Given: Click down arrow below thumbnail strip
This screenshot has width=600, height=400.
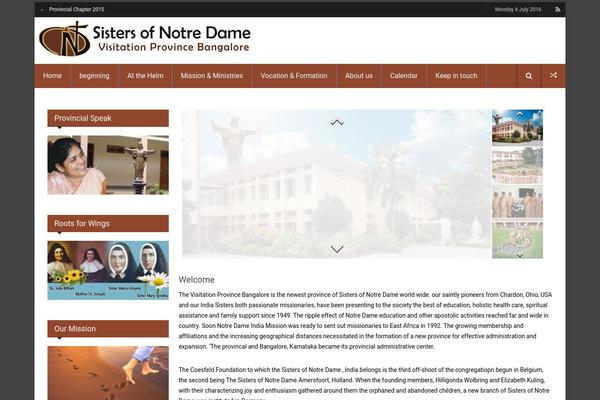Looking at the screenshot, I should 520,255.
